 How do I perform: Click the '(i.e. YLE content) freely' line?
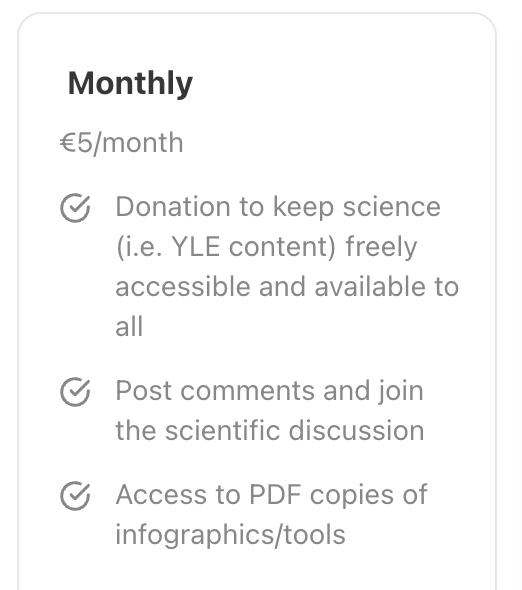266,247
